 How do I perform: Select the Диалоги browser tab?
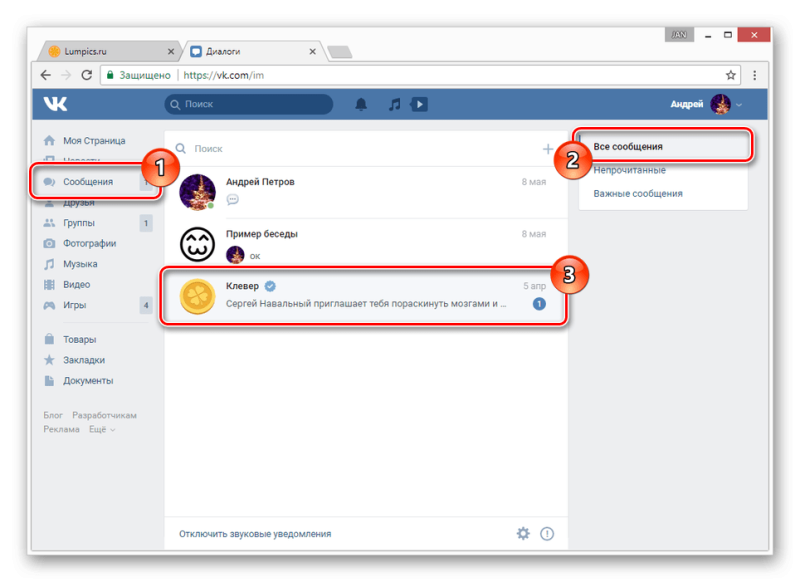[x=254, y=52]
